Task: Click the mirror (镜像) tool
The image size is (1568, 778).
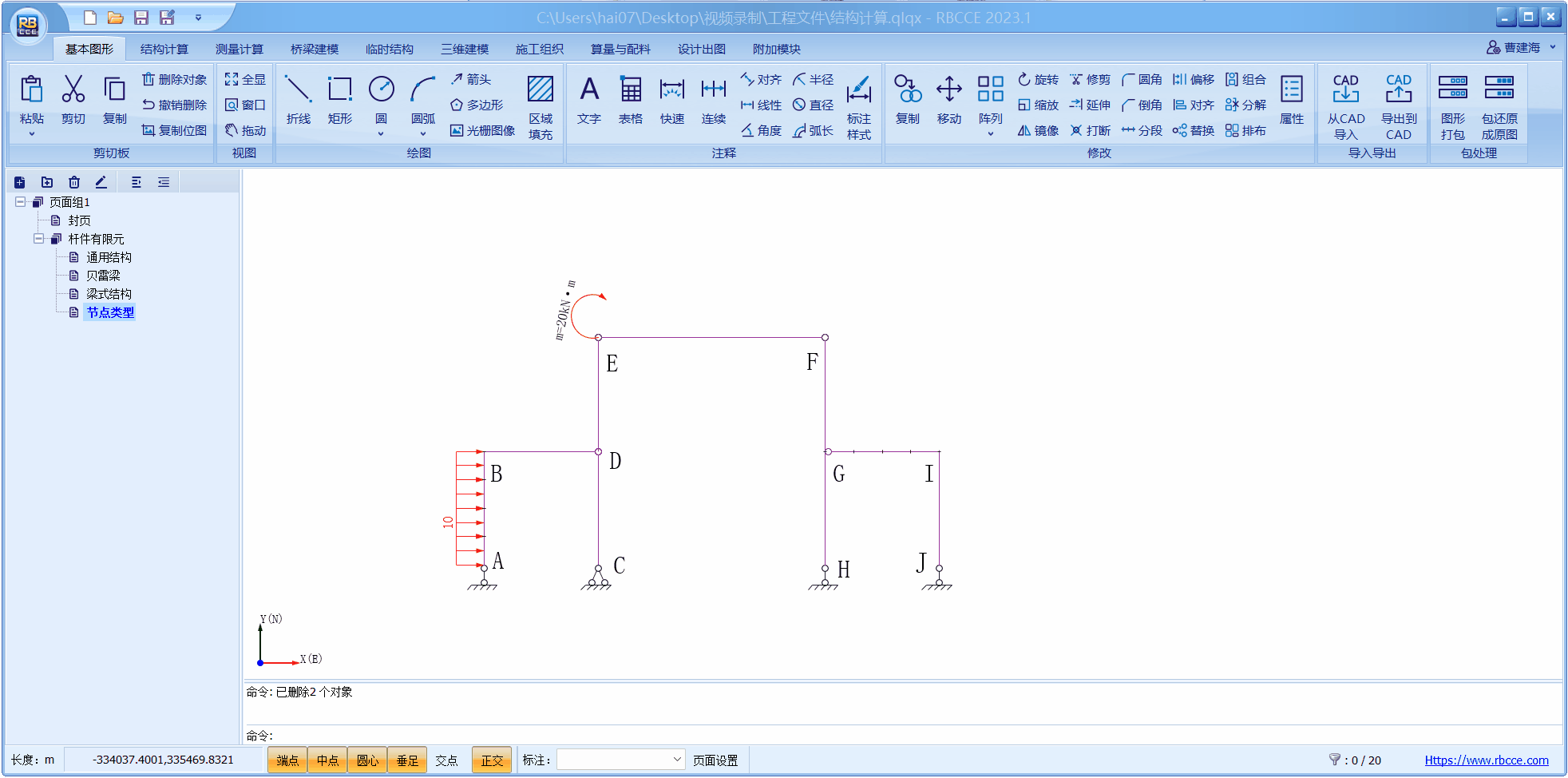Action: [x=1038, y=130]
